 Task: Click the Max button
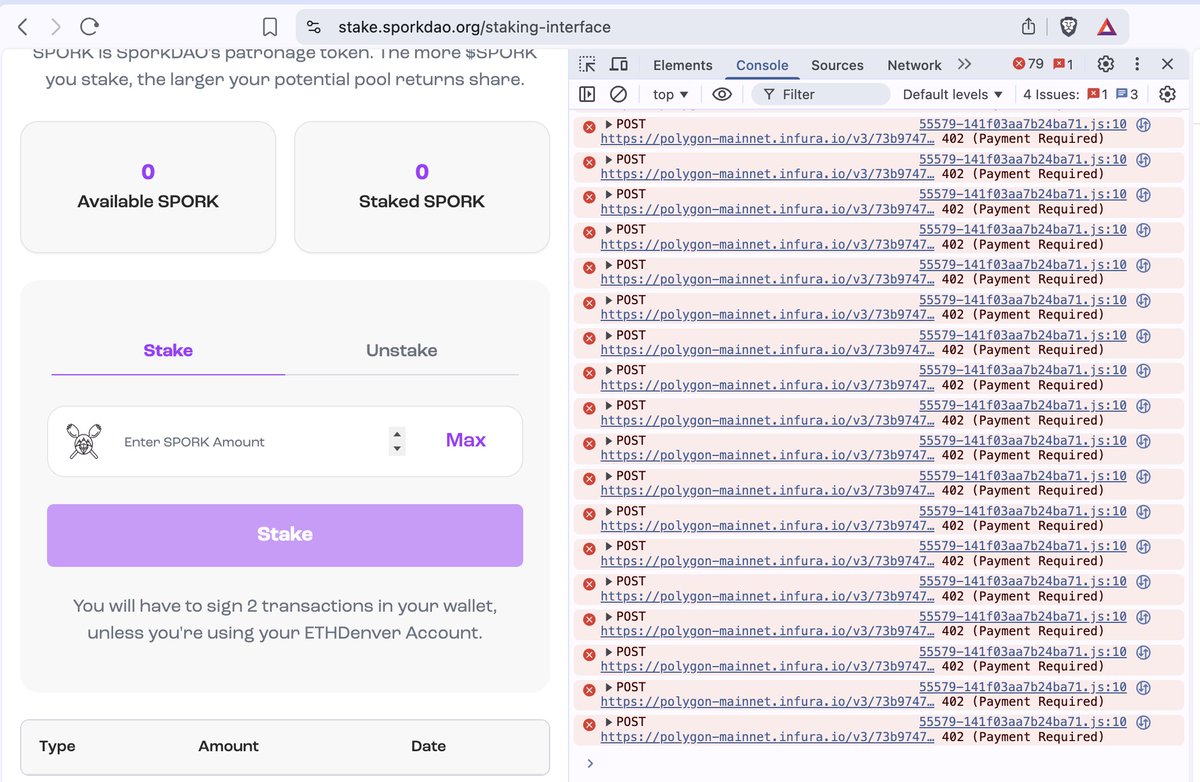[466, 440]
